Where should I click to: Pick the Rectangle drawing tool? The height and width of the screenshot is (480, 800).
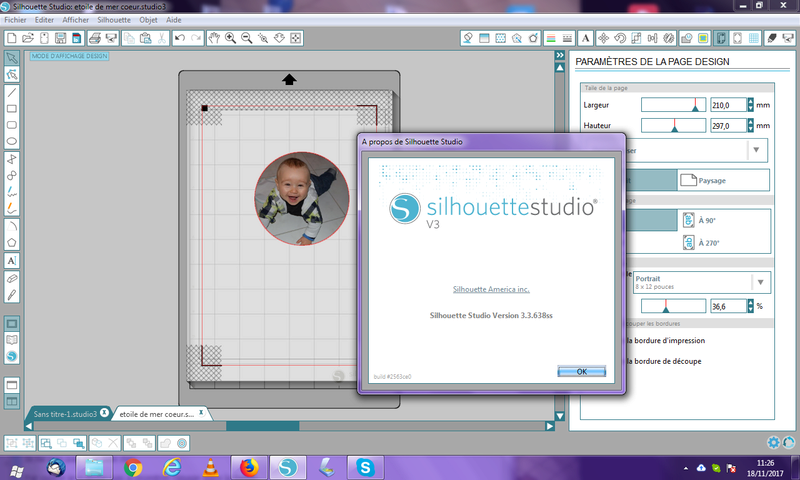(x=12, y=109)
